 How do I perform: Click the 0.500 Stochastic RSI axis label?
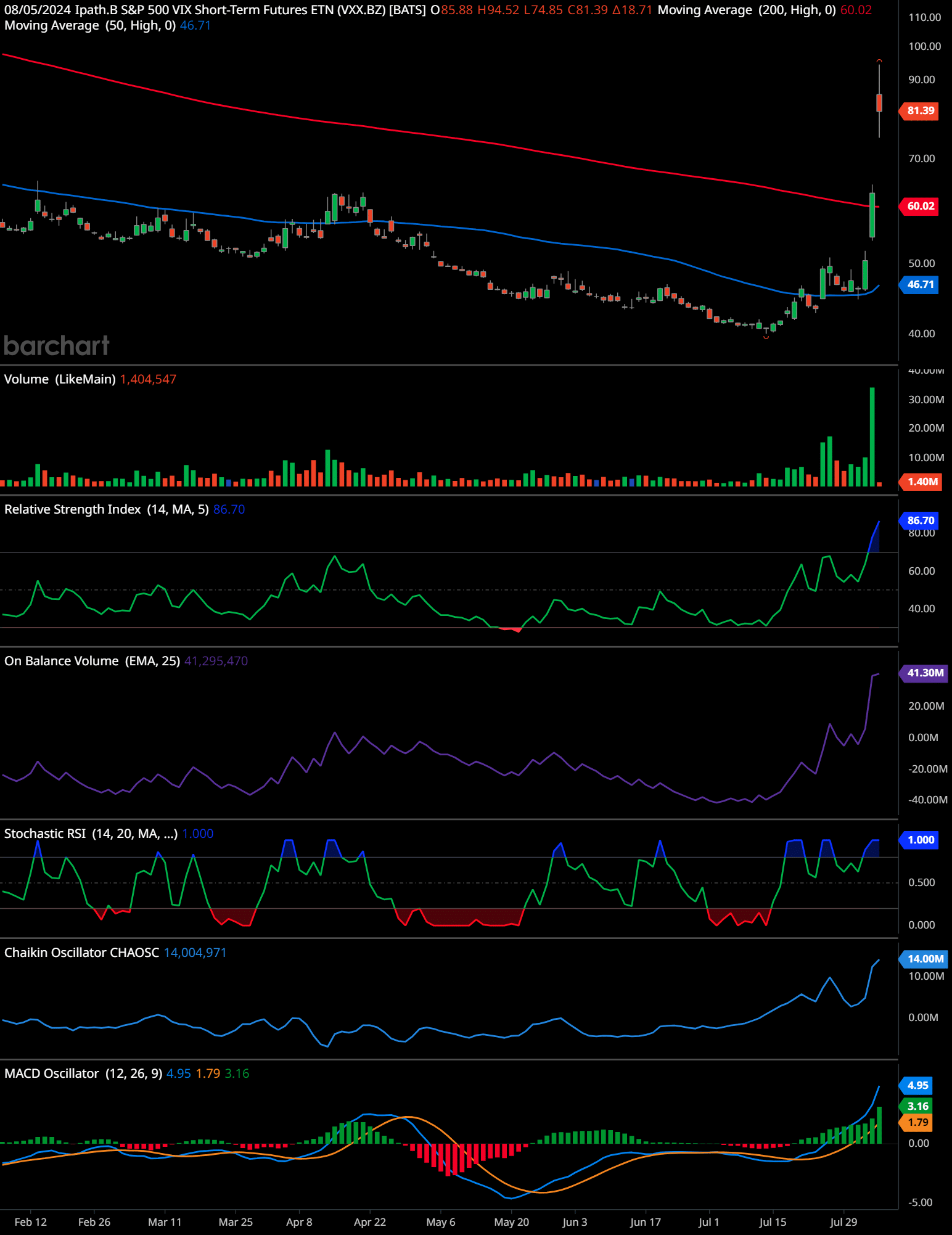(x=922, y=882)
